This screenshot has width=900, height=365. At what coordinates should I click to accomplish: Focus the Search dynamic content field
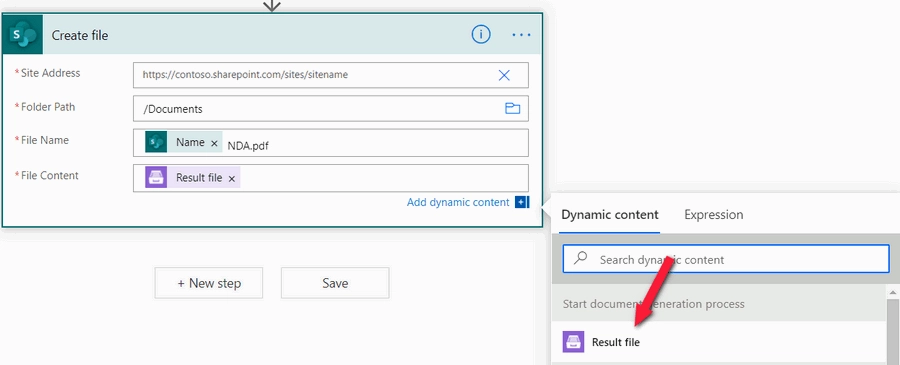pos(726,259)
